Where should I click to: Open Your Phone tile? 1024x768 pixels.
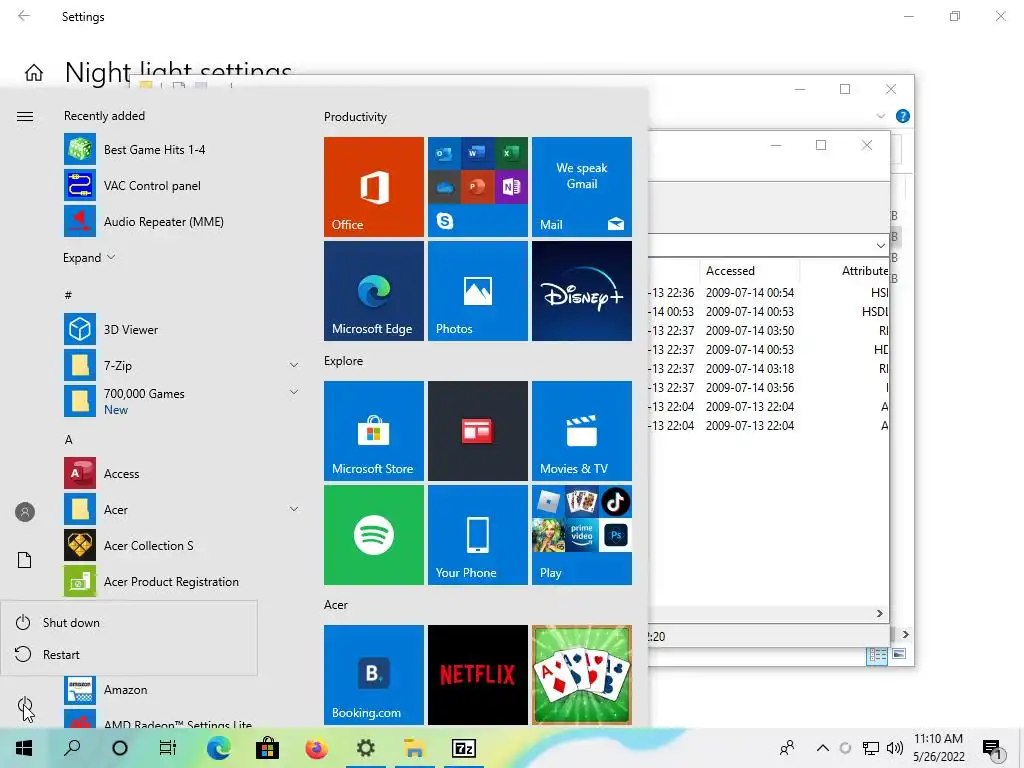tap(478, 535)
